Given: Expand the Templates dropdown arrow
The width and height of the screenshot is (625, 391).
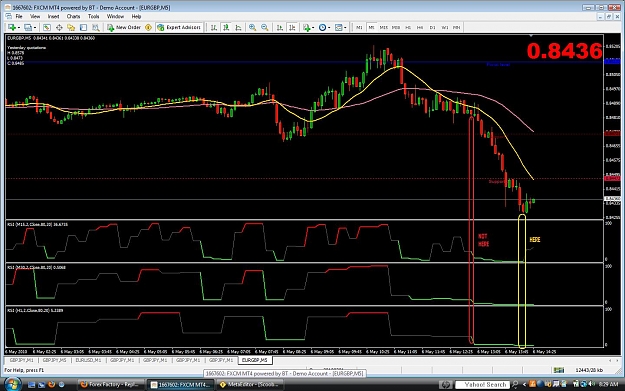Looking at the screenshot, I should pos(345,28).
